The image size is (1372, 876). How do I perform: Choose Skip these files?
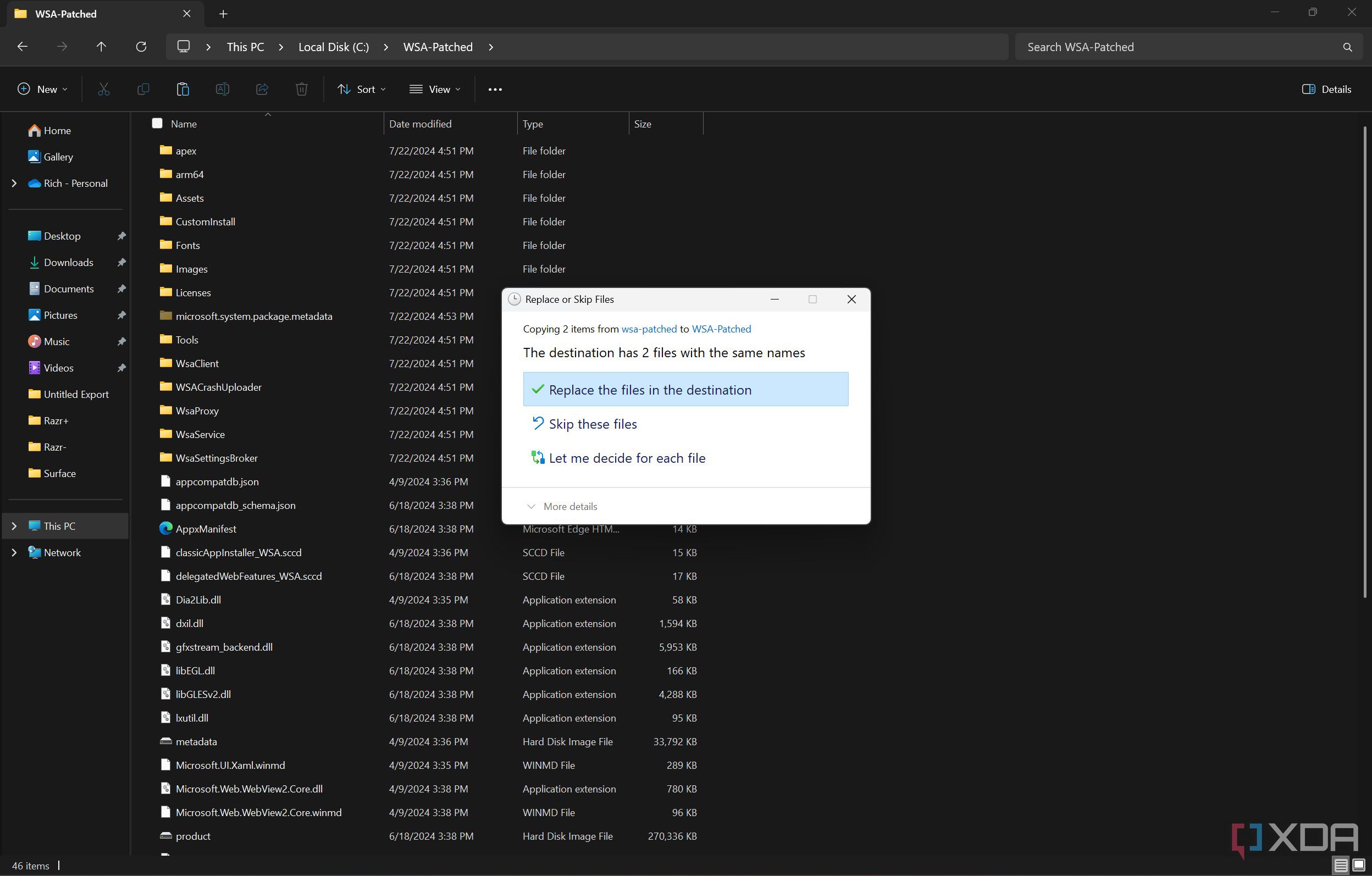point(685,424)
